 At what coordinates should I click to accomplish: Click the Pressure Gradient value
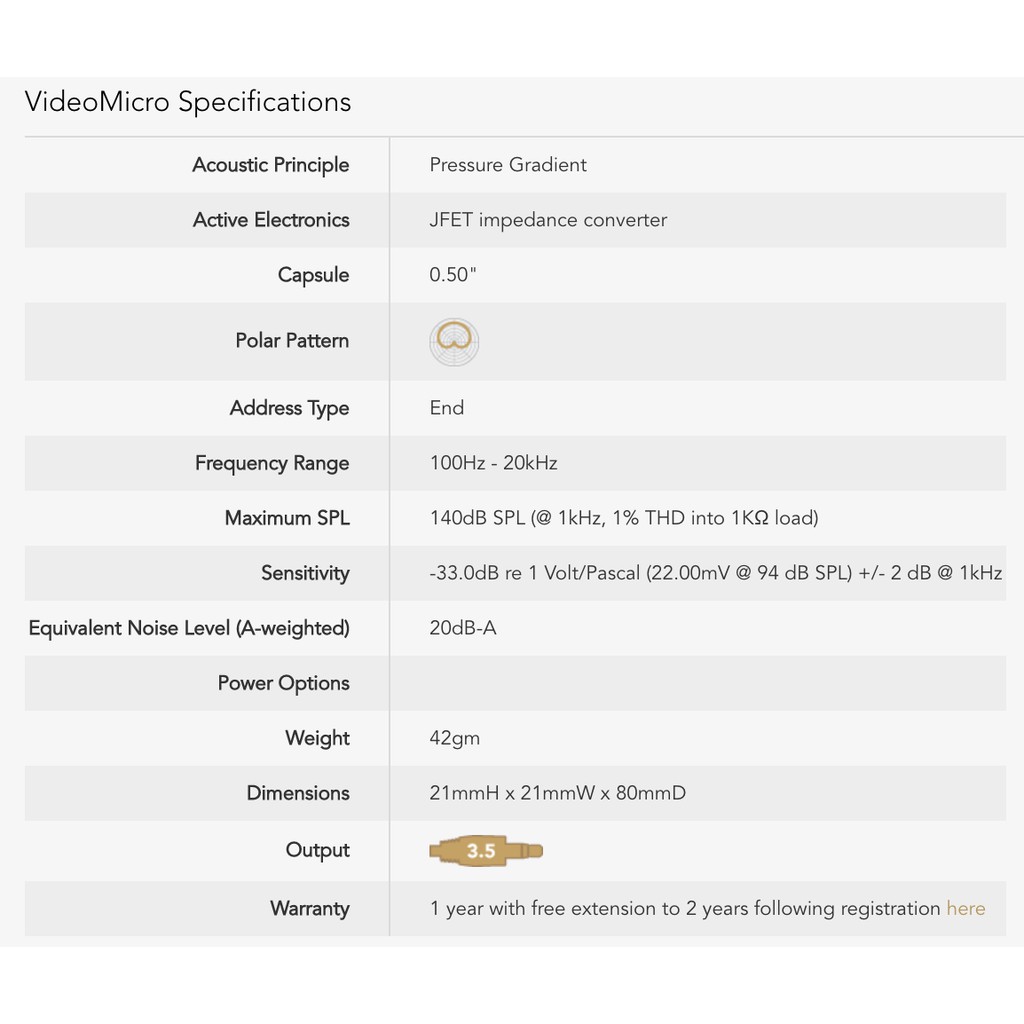point(508,165)
